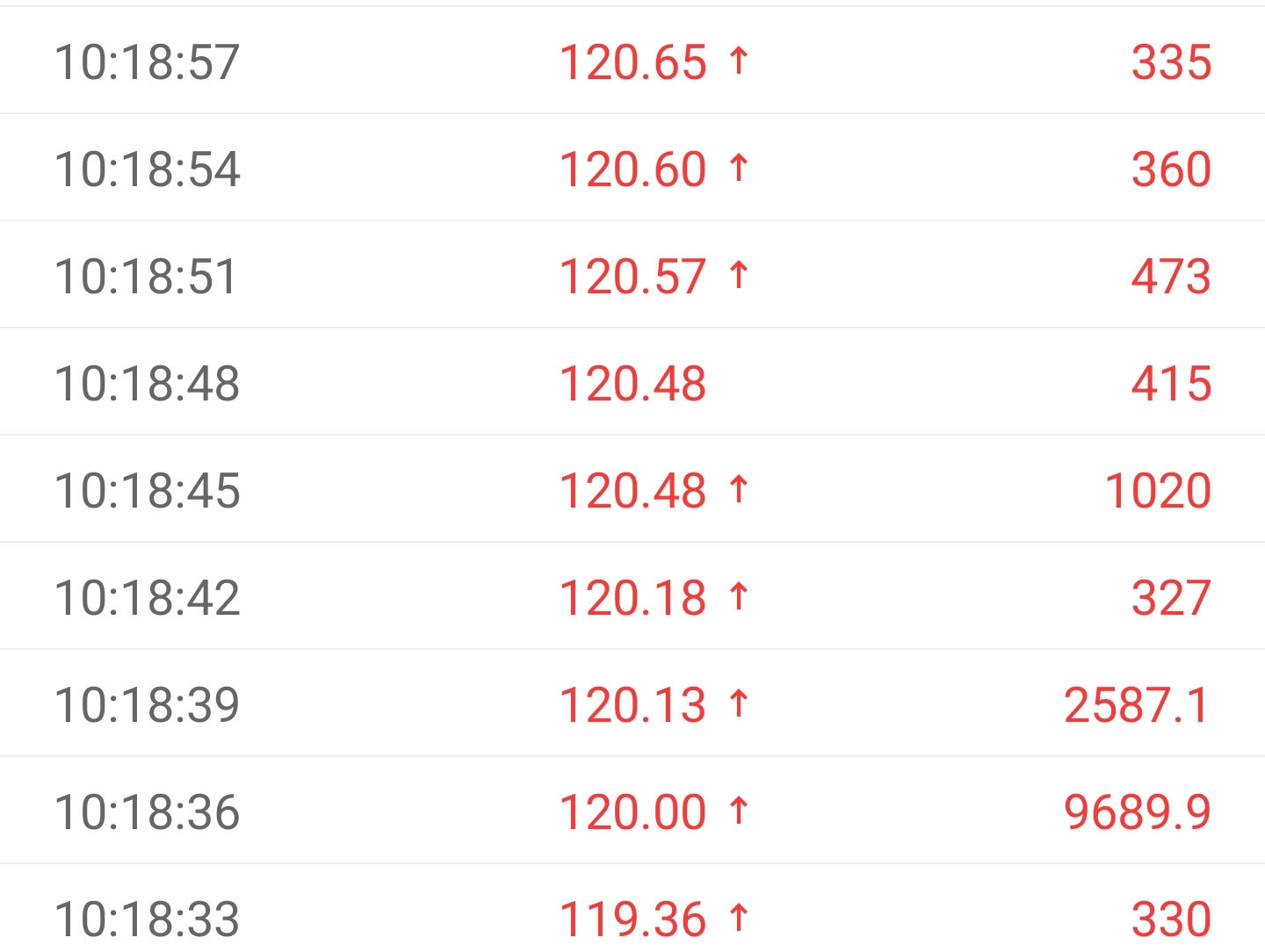Click up arrow beside price 120.00
Viewport: 1265px width, 952px height.
click(739, 811)
